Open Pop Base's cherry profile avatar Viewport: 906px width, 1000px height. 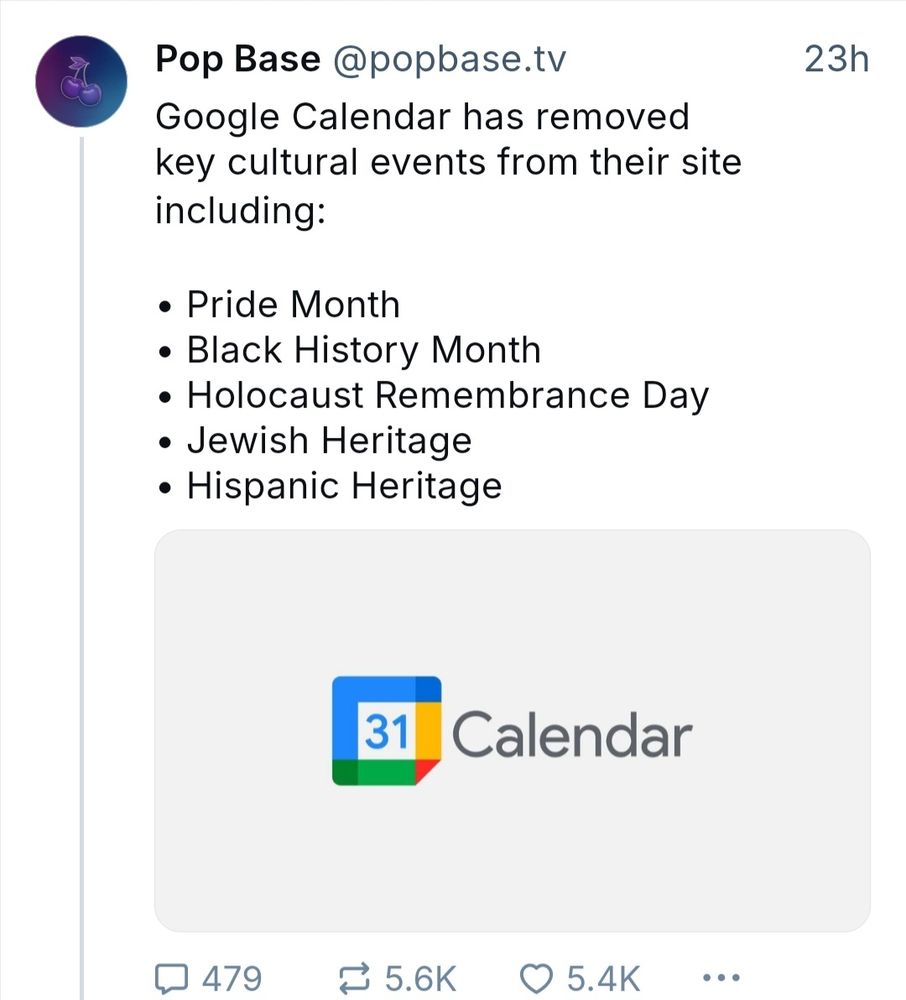[x=81, y=81]
